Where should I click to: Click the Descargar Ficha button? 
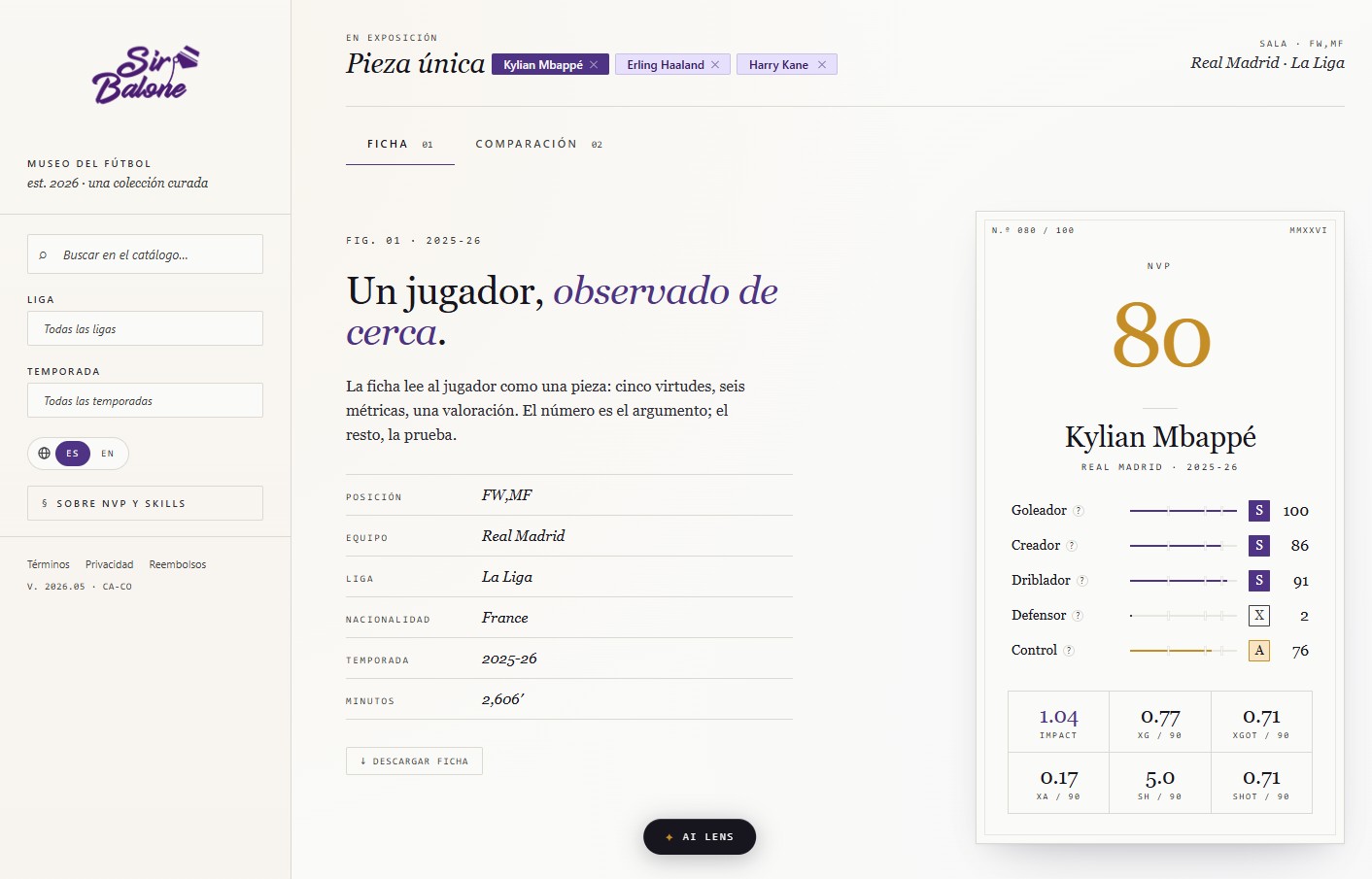coord(414,761)
